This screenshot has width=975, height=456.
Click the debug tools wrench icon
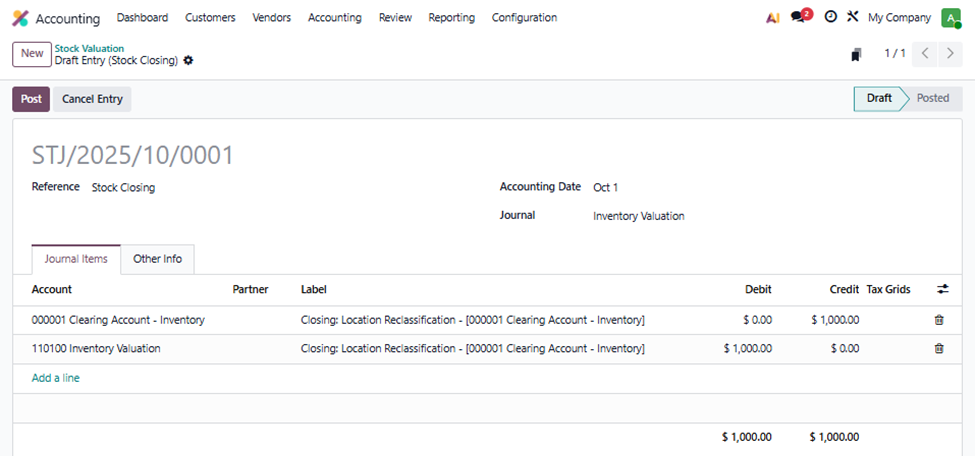coord(852,17)
